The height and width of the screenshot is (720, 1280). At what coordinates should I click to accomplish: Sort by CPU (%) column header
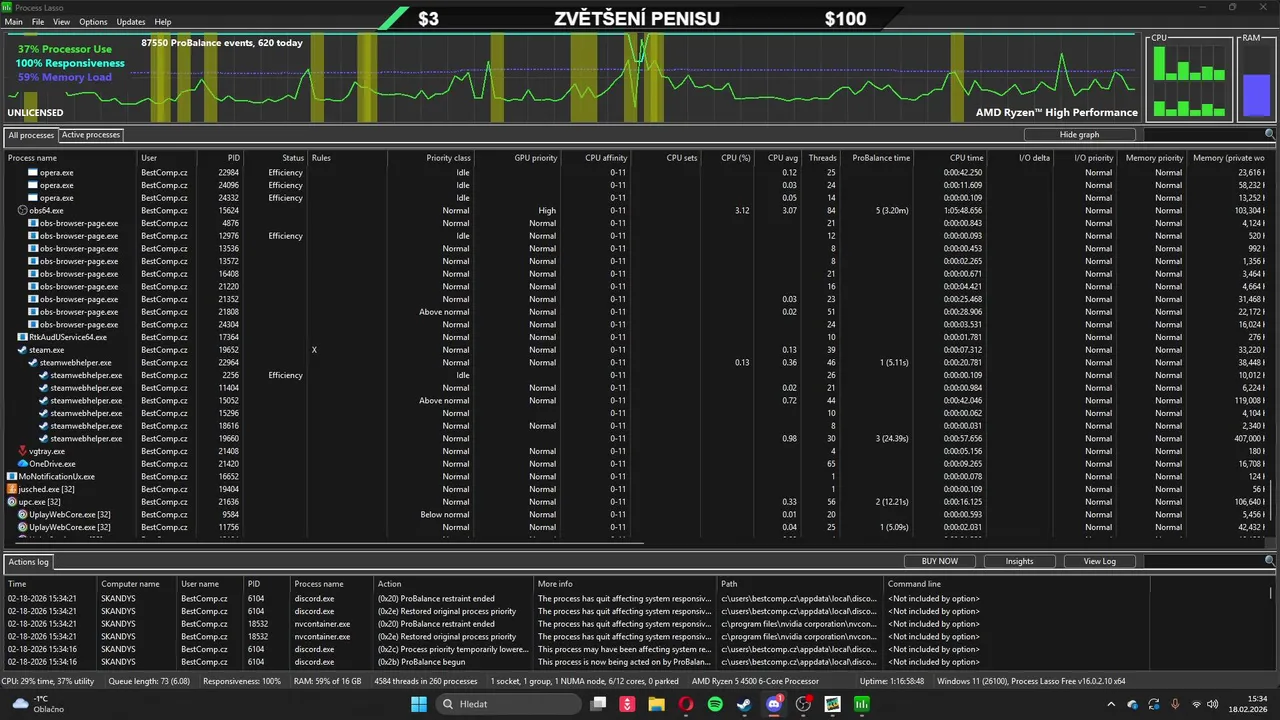[x=727, y=158]
